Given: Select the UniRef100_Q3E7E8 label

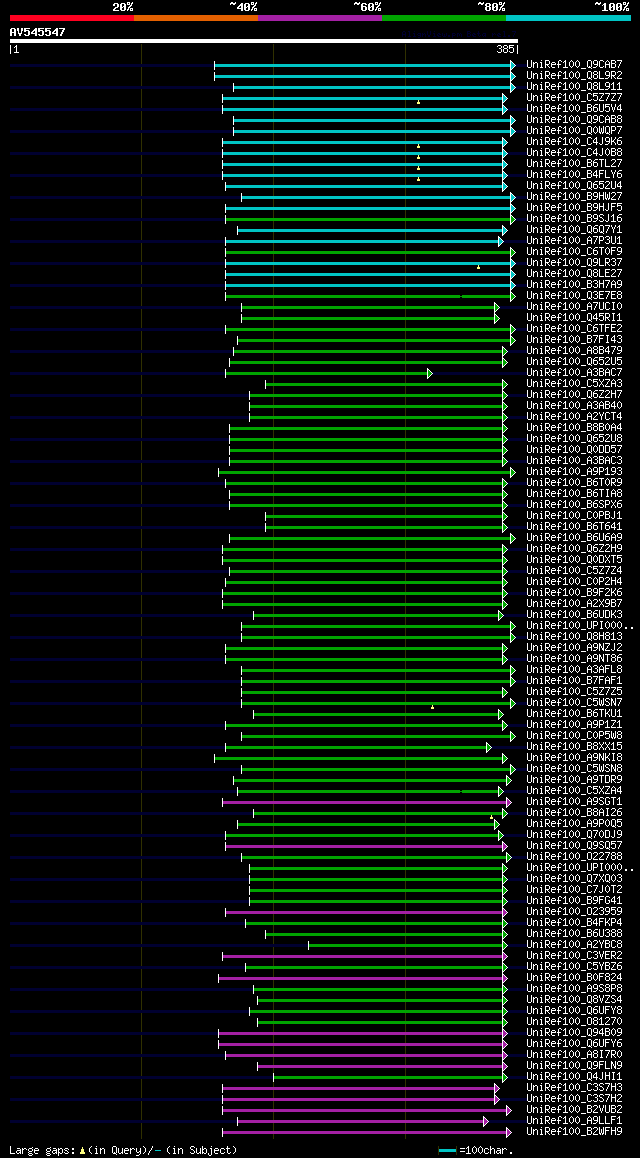Looking at the screenshot, I should 574,295.
